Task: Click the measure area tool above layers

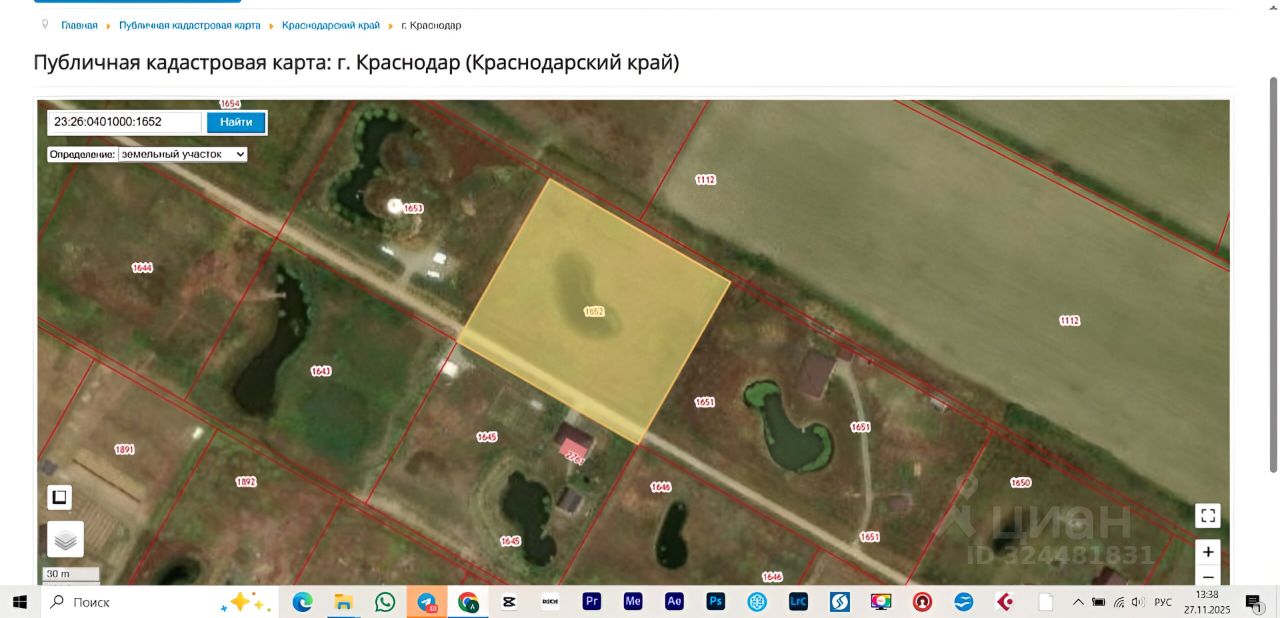Action: (x=60, y=497)
